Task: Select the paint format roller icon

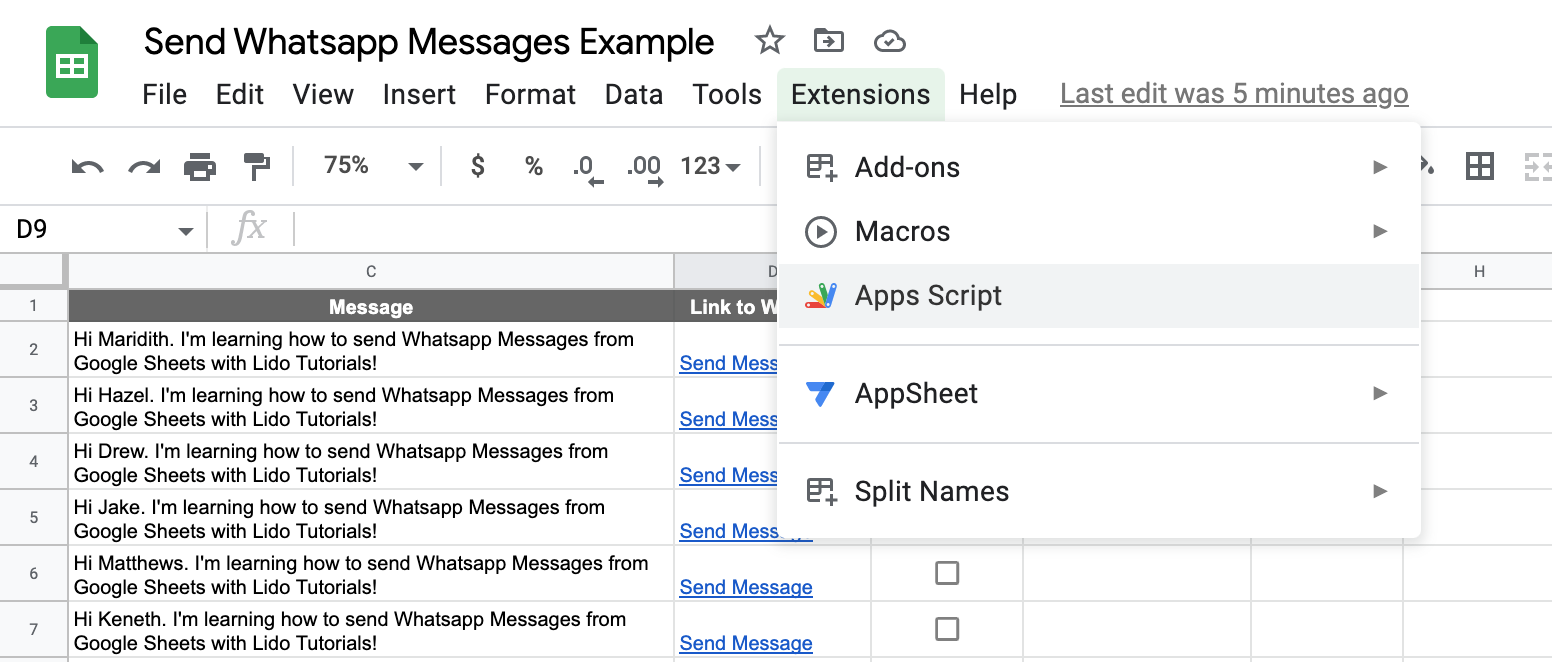Action: pyautogui.click(x=257, y=167)
